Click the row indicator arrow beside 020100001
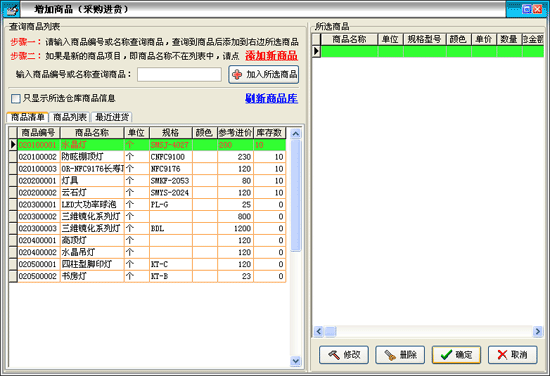This screenshot has height=376, width=550. (13, 145)
